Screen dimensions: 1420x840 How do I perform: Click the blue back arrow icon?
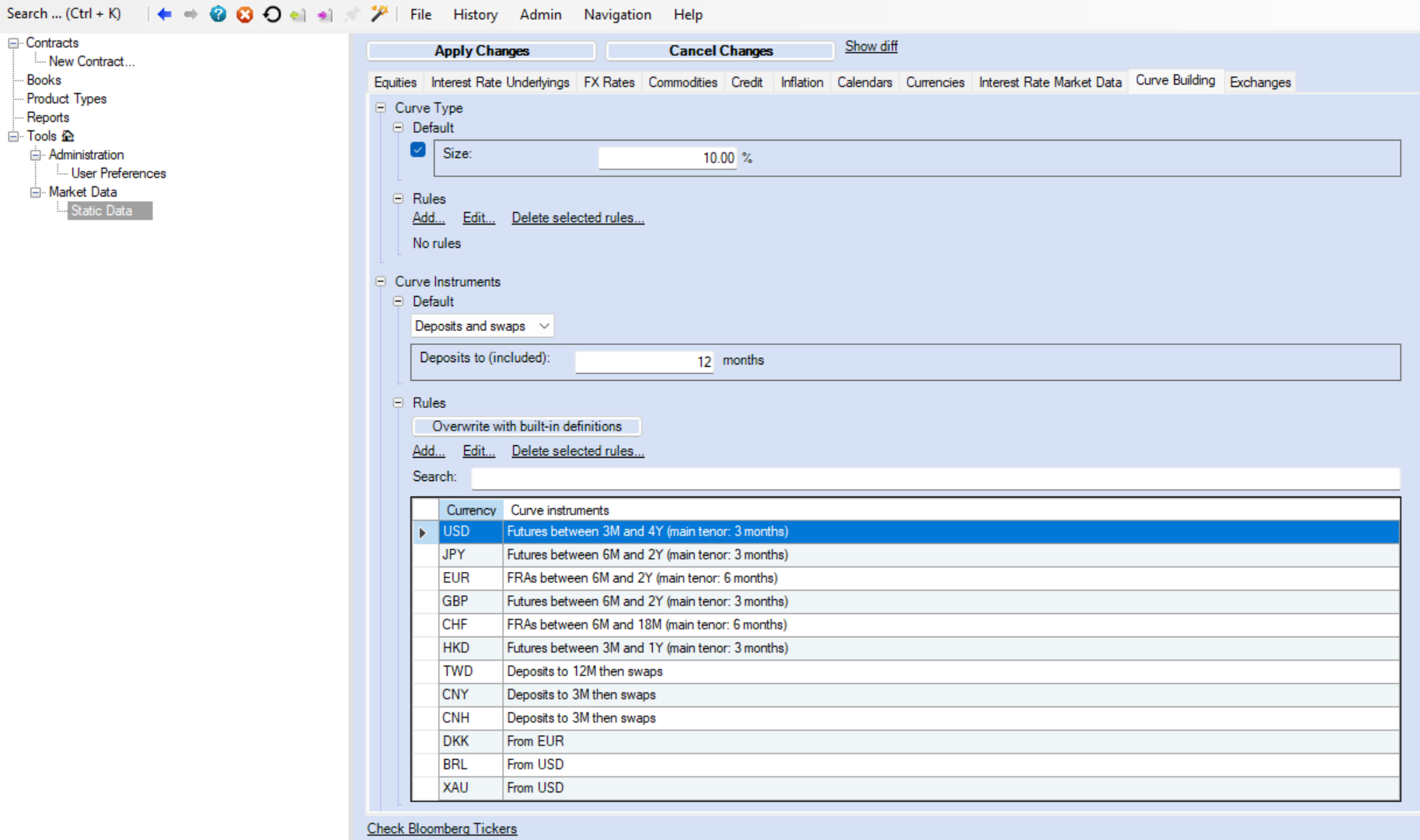[x=164, y=14]
